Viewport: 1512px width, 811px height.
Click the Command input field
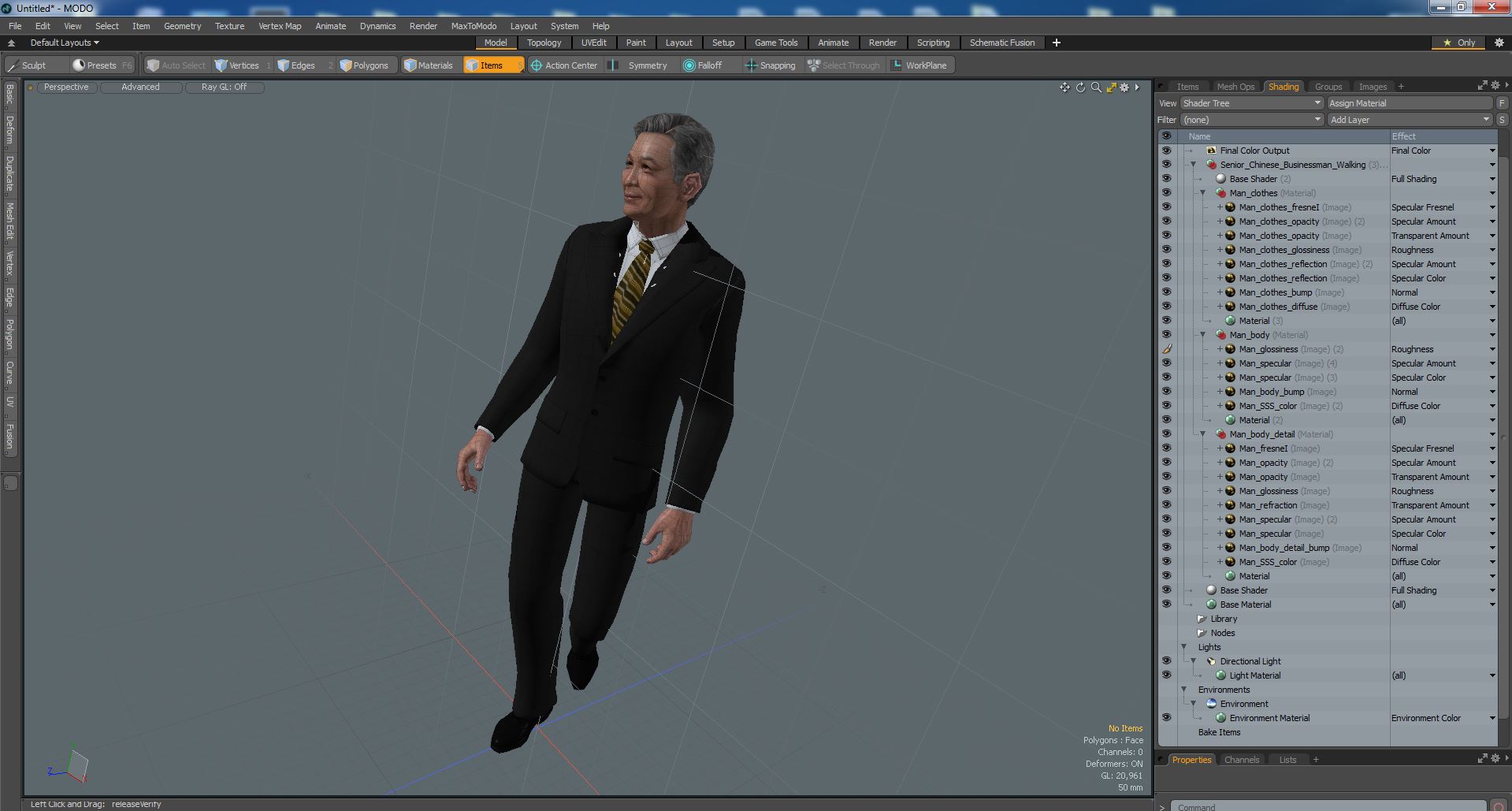click(x=1328, y=806)
